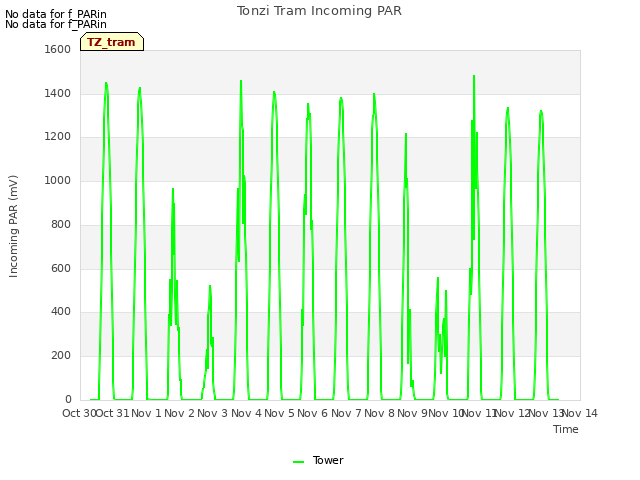640x480 pixels.
Task: Click the first No data for f_PARin message
Action: tap(56, 14)
